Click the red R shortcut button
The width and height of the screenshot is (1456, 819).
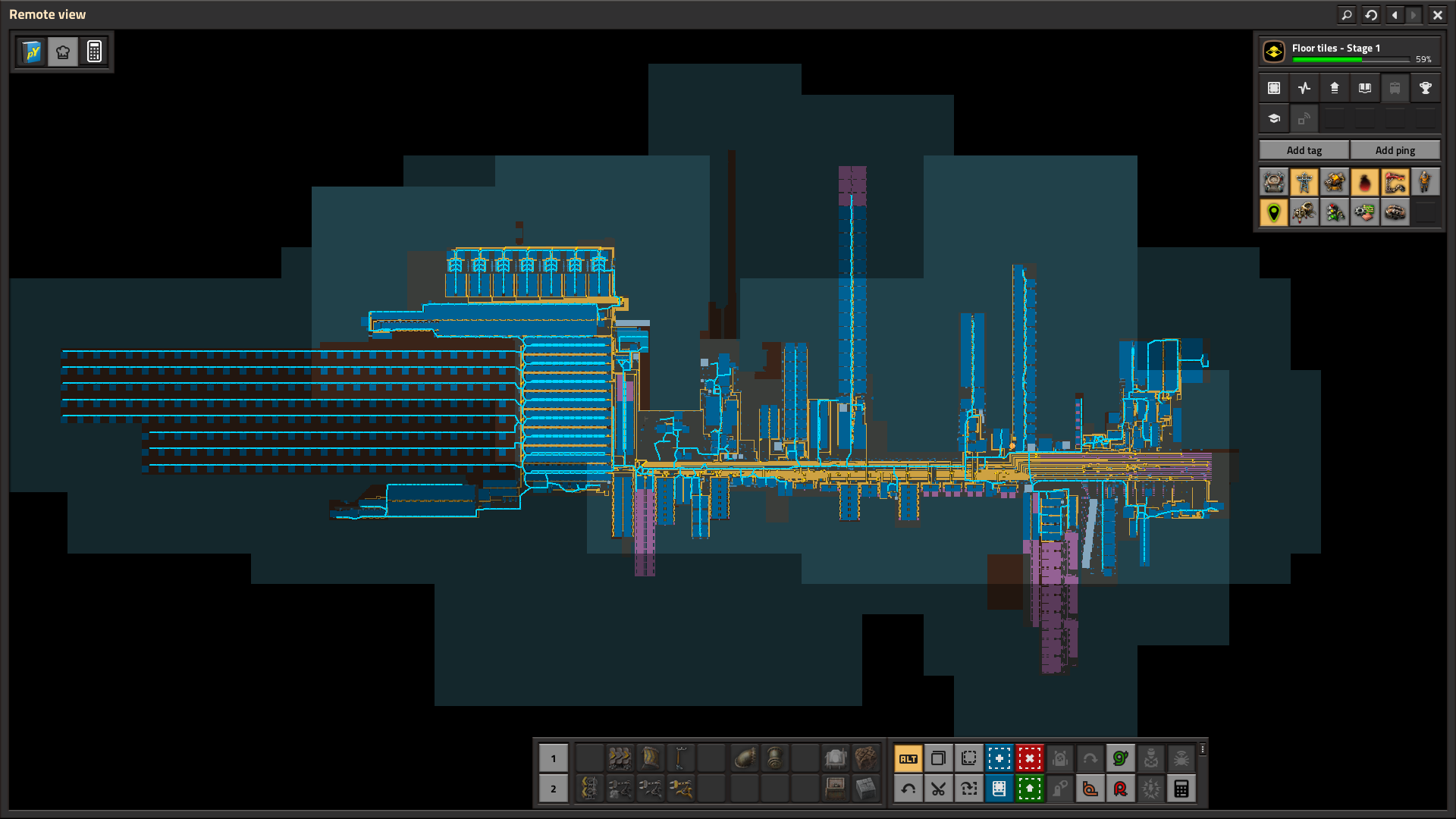pos(1121,789)
